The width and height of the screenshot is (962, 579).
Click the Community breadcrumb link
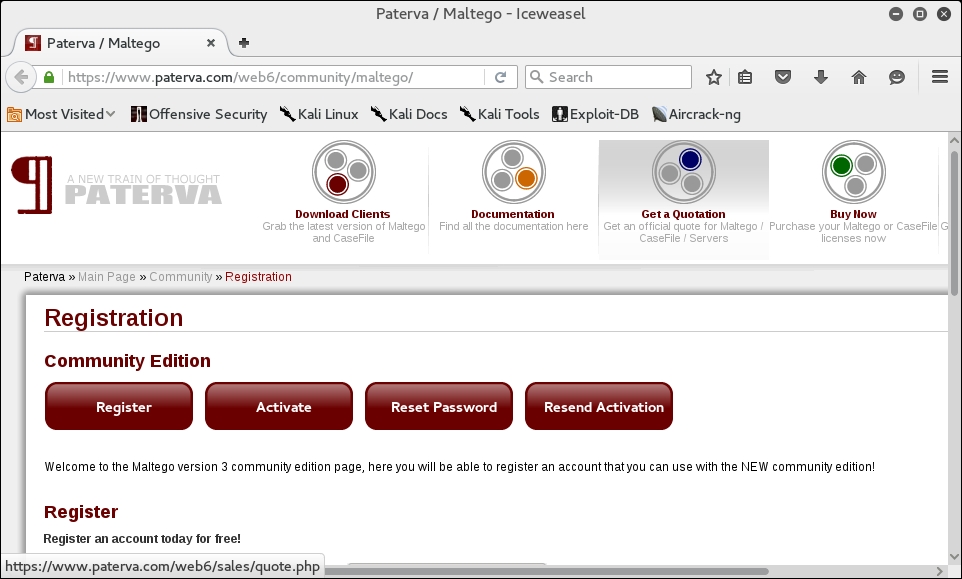[180, 277]
